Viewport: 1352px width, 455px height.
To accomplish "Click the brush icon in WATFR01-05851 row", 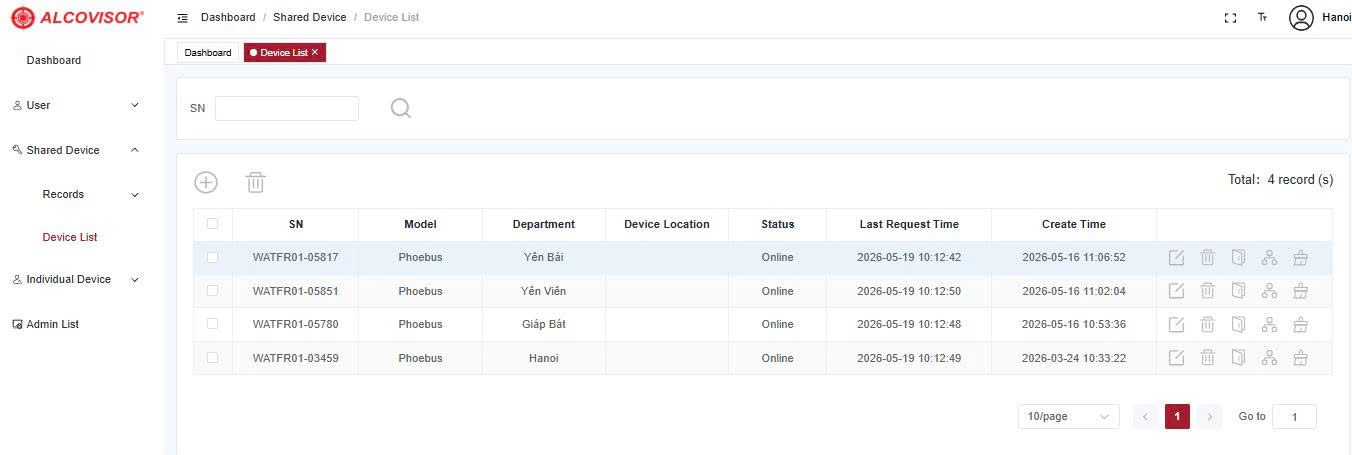I will (x=1300, y=291).
